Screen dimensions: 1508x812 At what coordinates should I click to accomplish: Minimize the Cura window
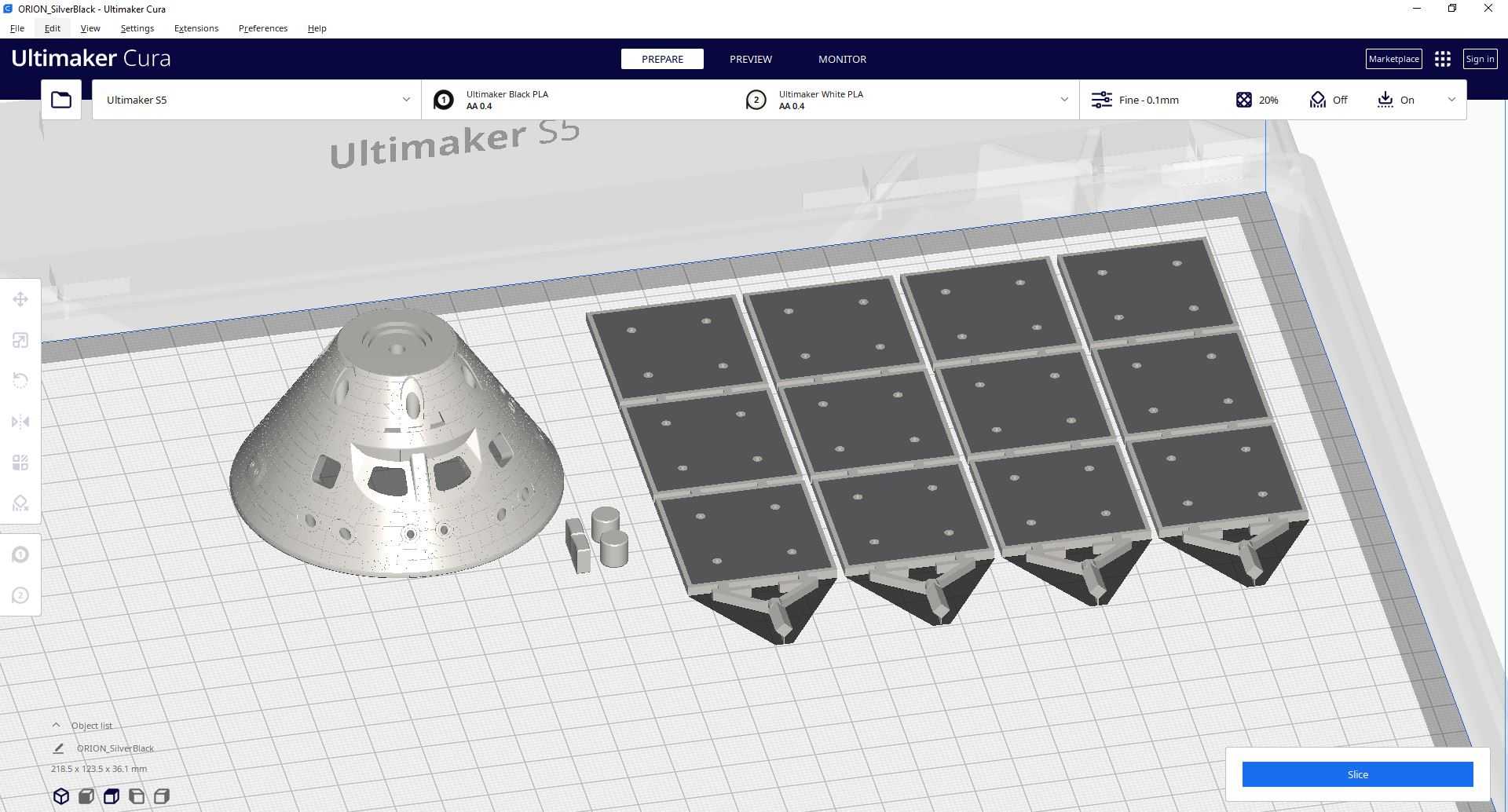tap(1417, 9)
